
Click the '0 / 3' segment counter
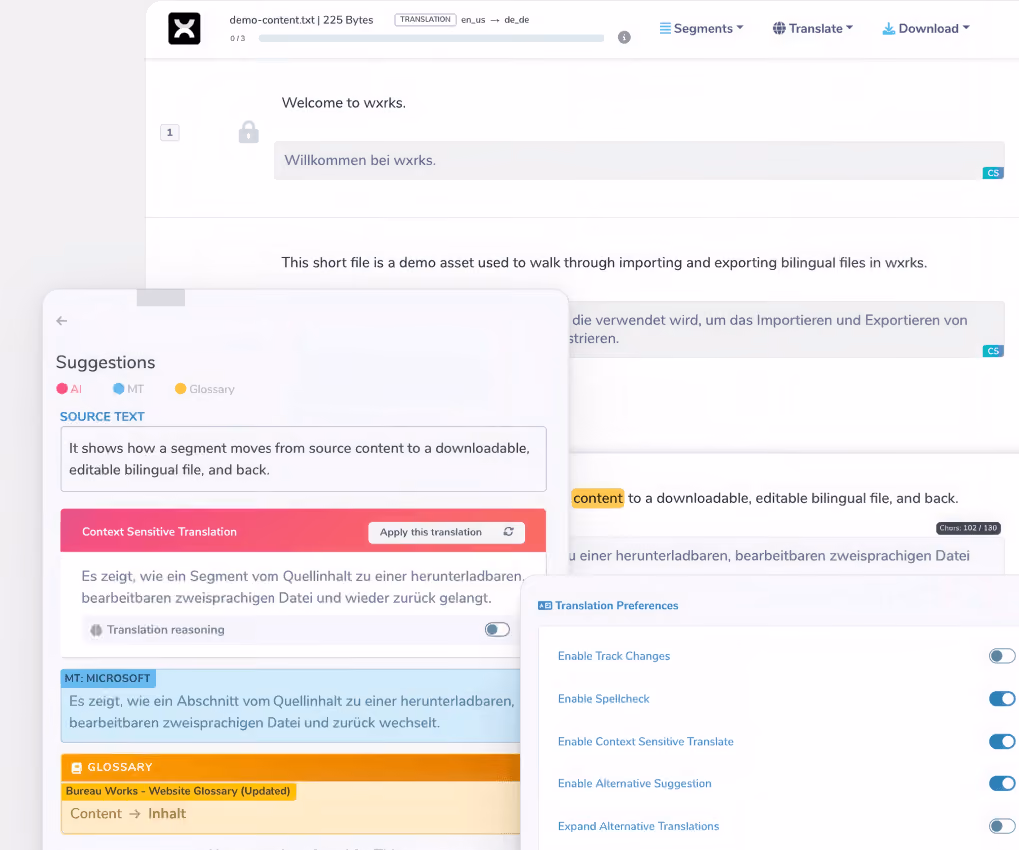[238, 38]
